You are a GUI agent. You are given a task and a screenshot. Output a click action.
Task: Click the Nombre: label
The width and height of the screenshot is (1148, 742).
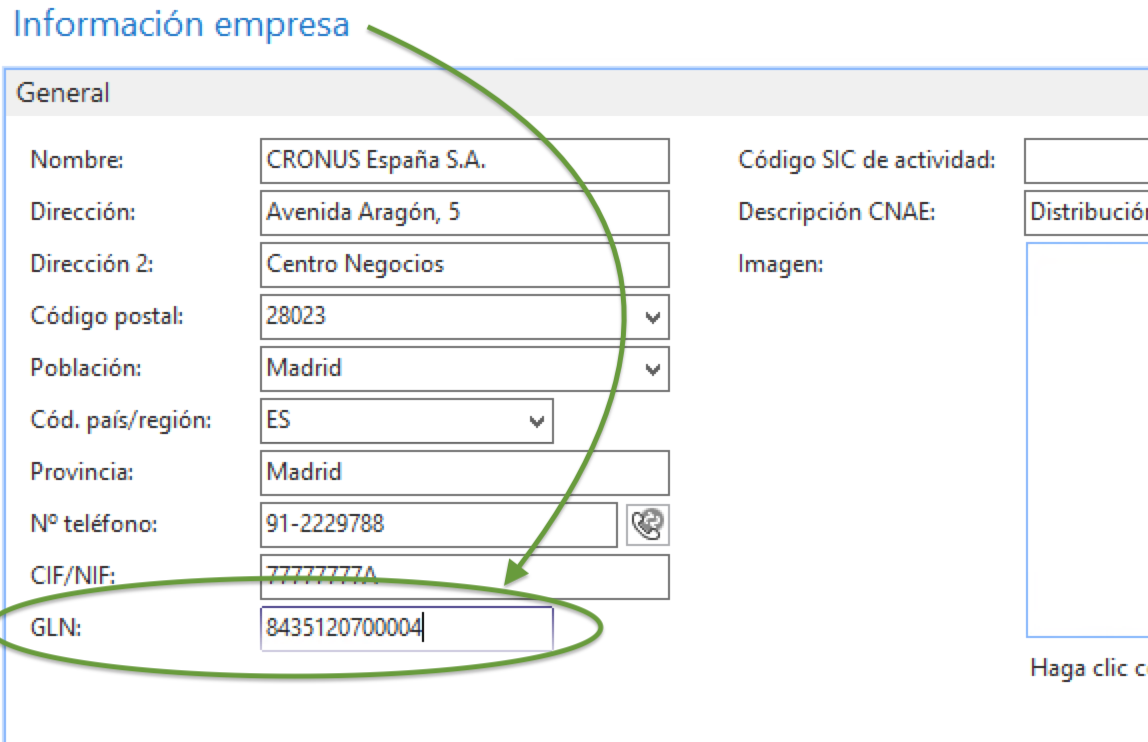pyautogui.click(x=77, y=160)
